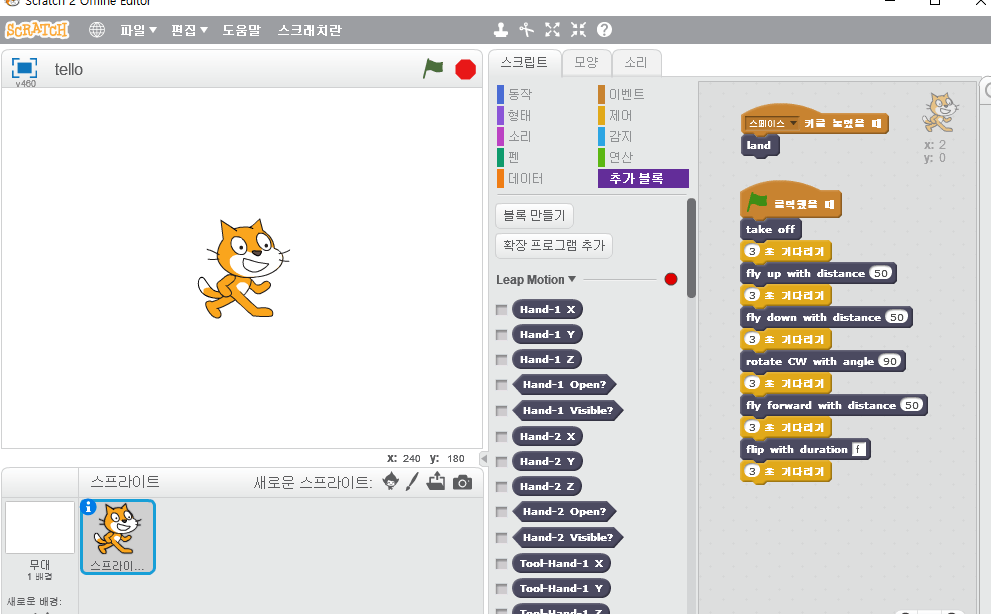Select the grow sprite tool
This screenshot has height=614, width=991.
click(x=552, y=30)
